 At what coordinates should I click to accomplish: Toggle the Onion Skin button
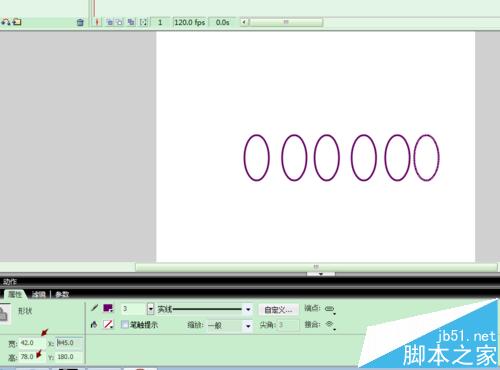coord(109,22)
